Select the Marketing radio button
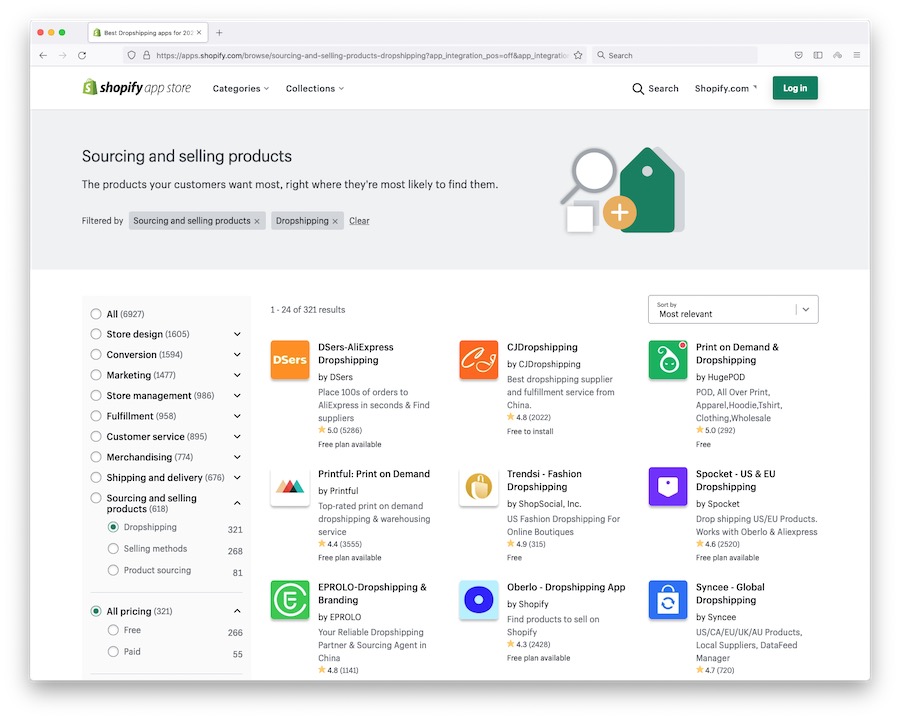This screenshot has height=720, width=900. coord(96,375)
